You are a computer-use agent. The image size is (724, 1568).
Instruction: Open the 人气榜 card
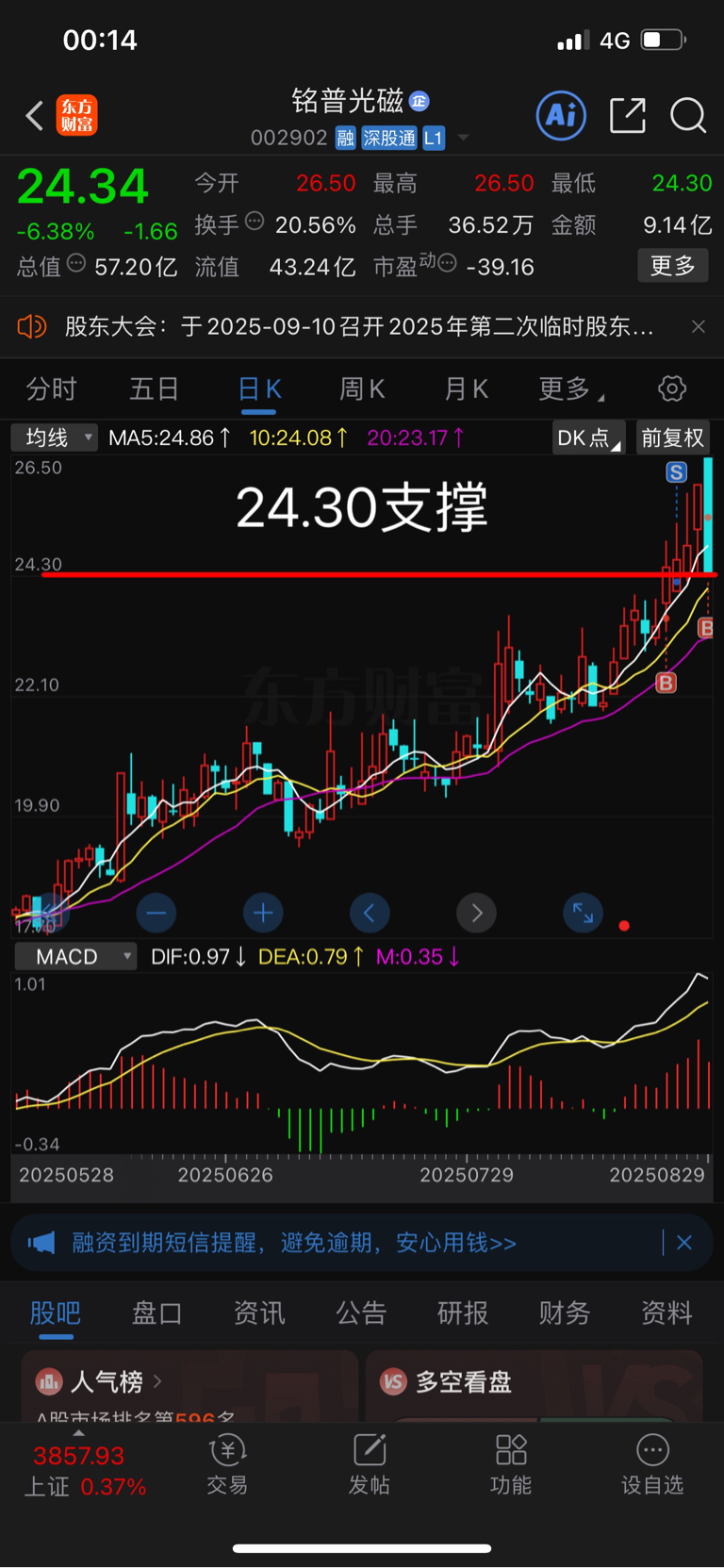(189, 1386)
